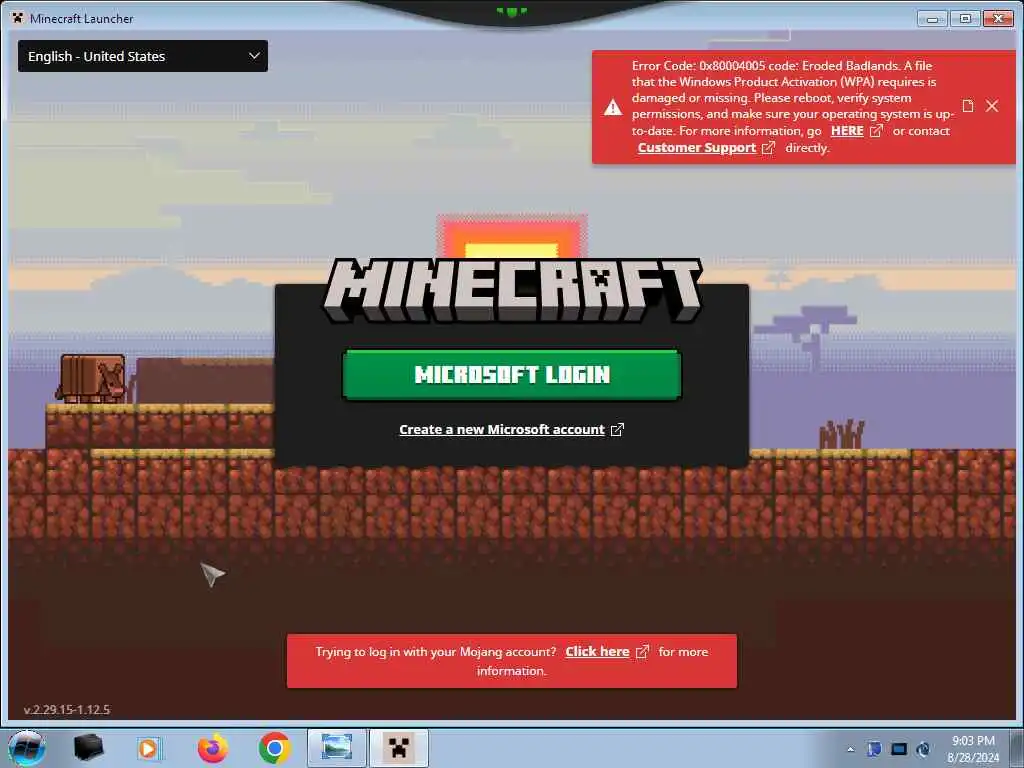Click the Show desktop strip on the taskbar
This screenshot has width=1024, height=768.
(x=1017, y=748)
